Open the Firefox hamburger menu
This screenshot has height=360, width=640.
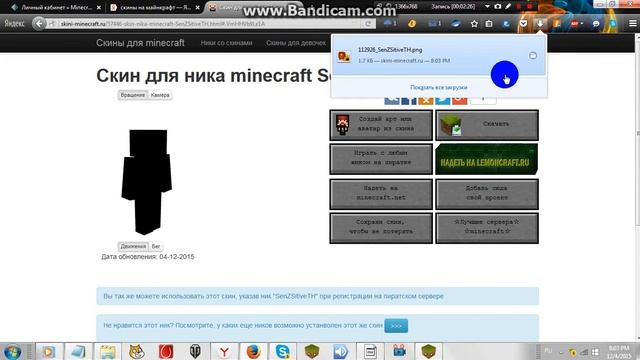click(632, 24)
